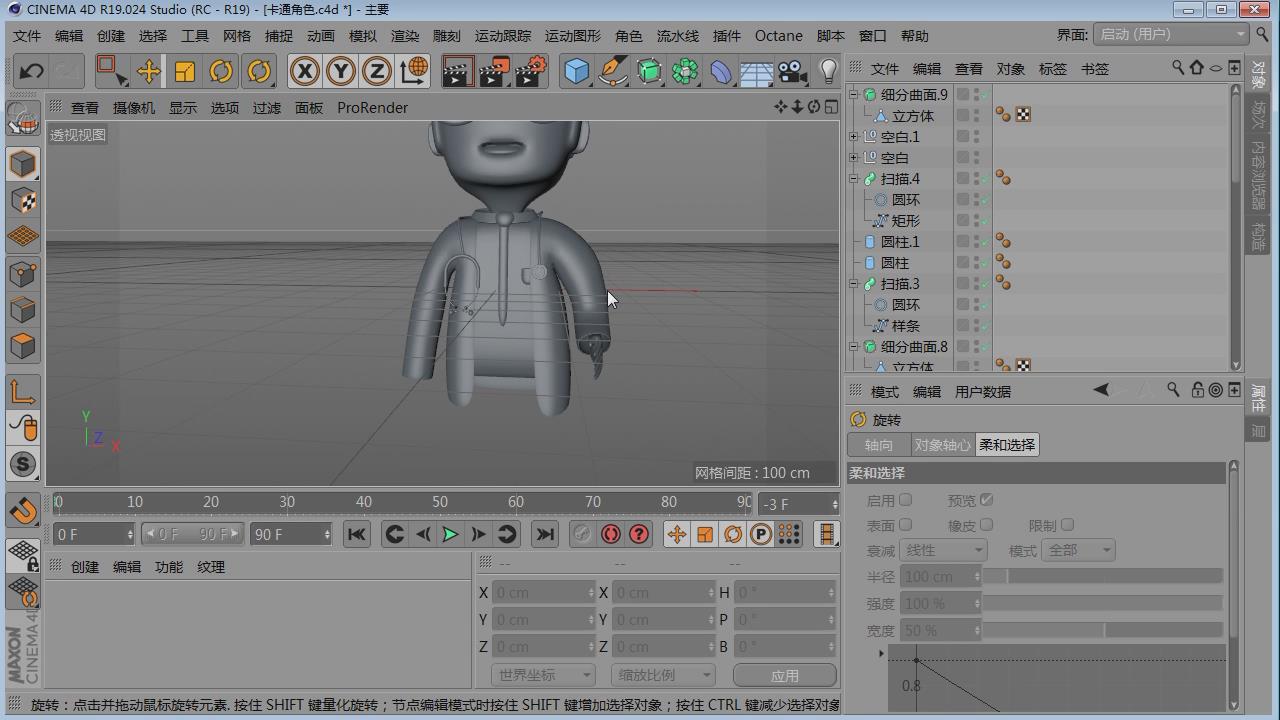Add a Light object

click(828, 71)
